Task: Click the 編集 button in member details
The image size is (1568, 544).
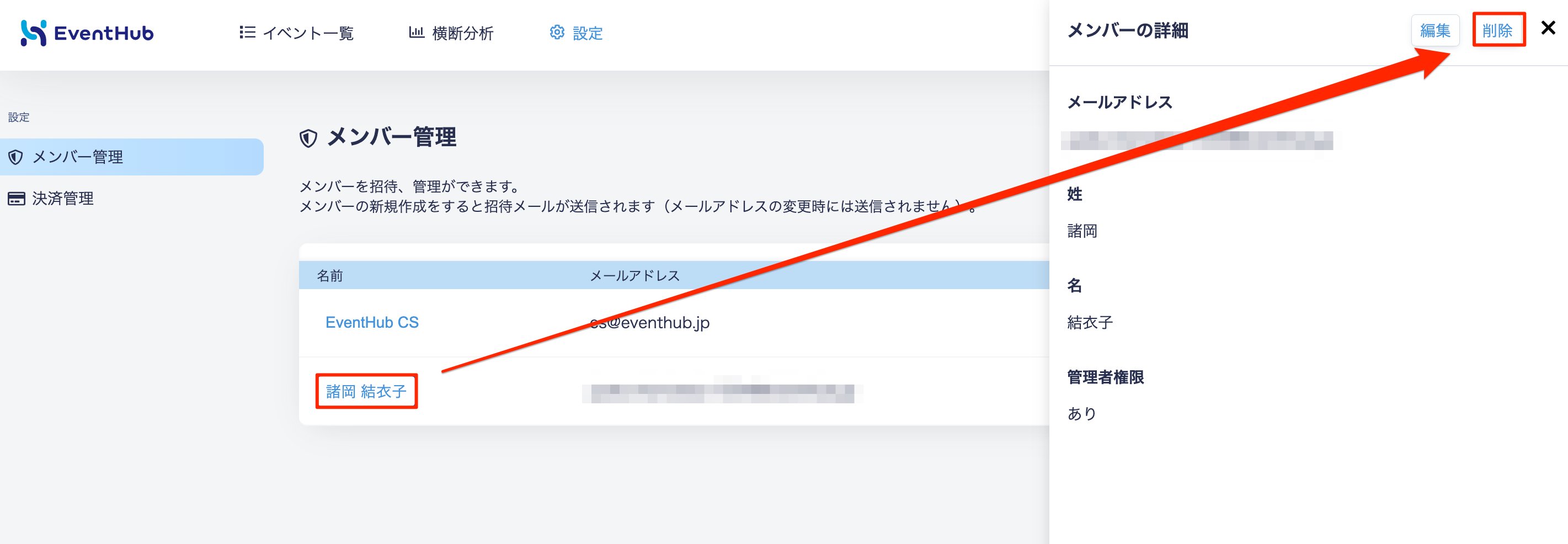Action: [1435, 30]
